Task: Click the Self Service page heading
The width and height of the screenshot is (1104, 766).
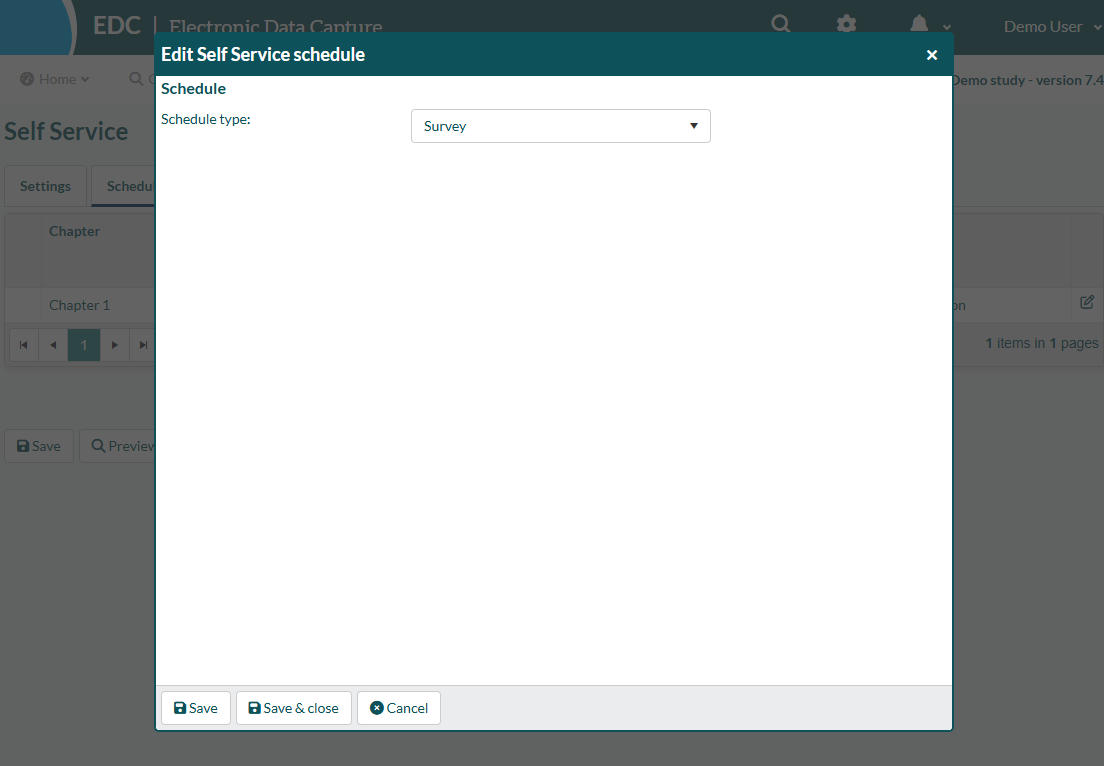Action: pyautogui.click(x=66, y=131)
